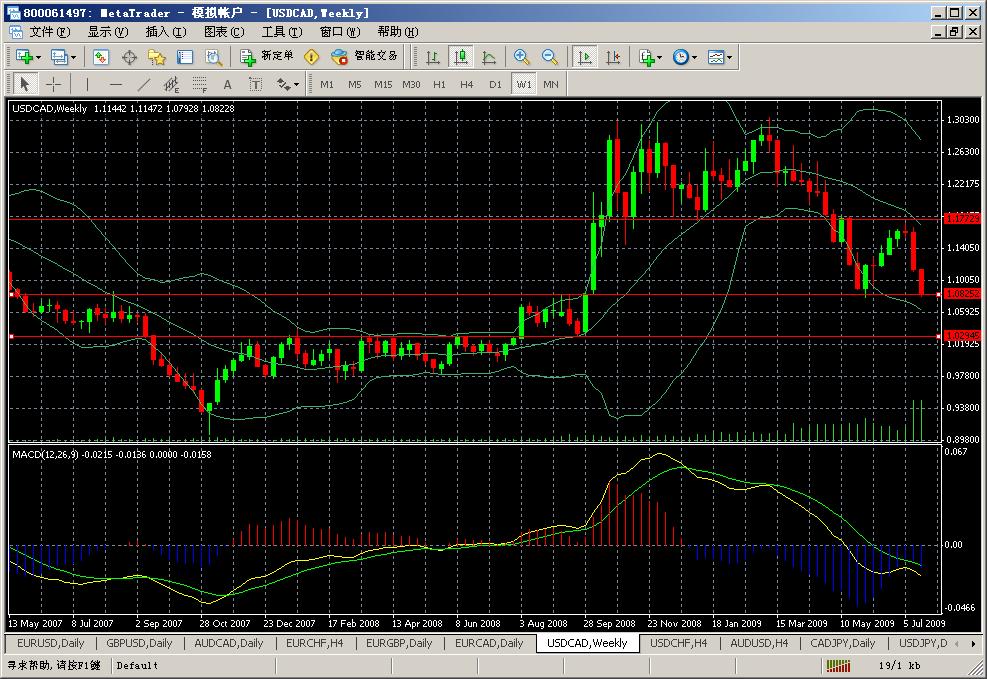Toggle chart shift from right edge
987x679 pixels.
point(613,57)
